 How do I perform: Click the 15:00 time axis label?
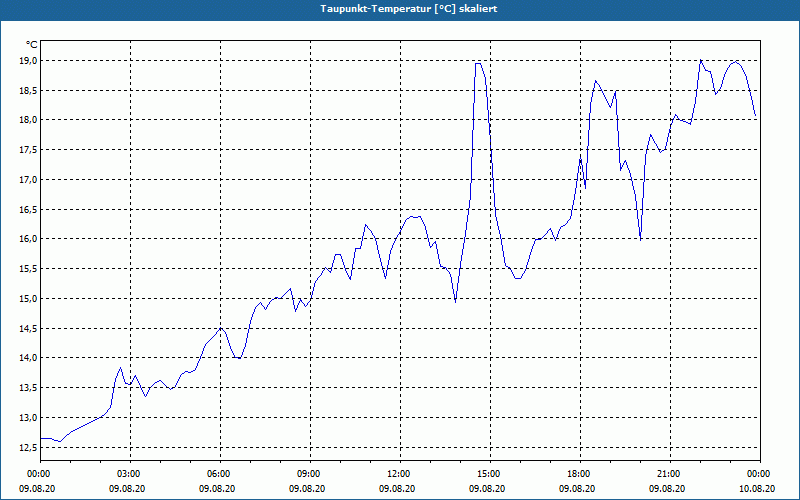(490, 474)
